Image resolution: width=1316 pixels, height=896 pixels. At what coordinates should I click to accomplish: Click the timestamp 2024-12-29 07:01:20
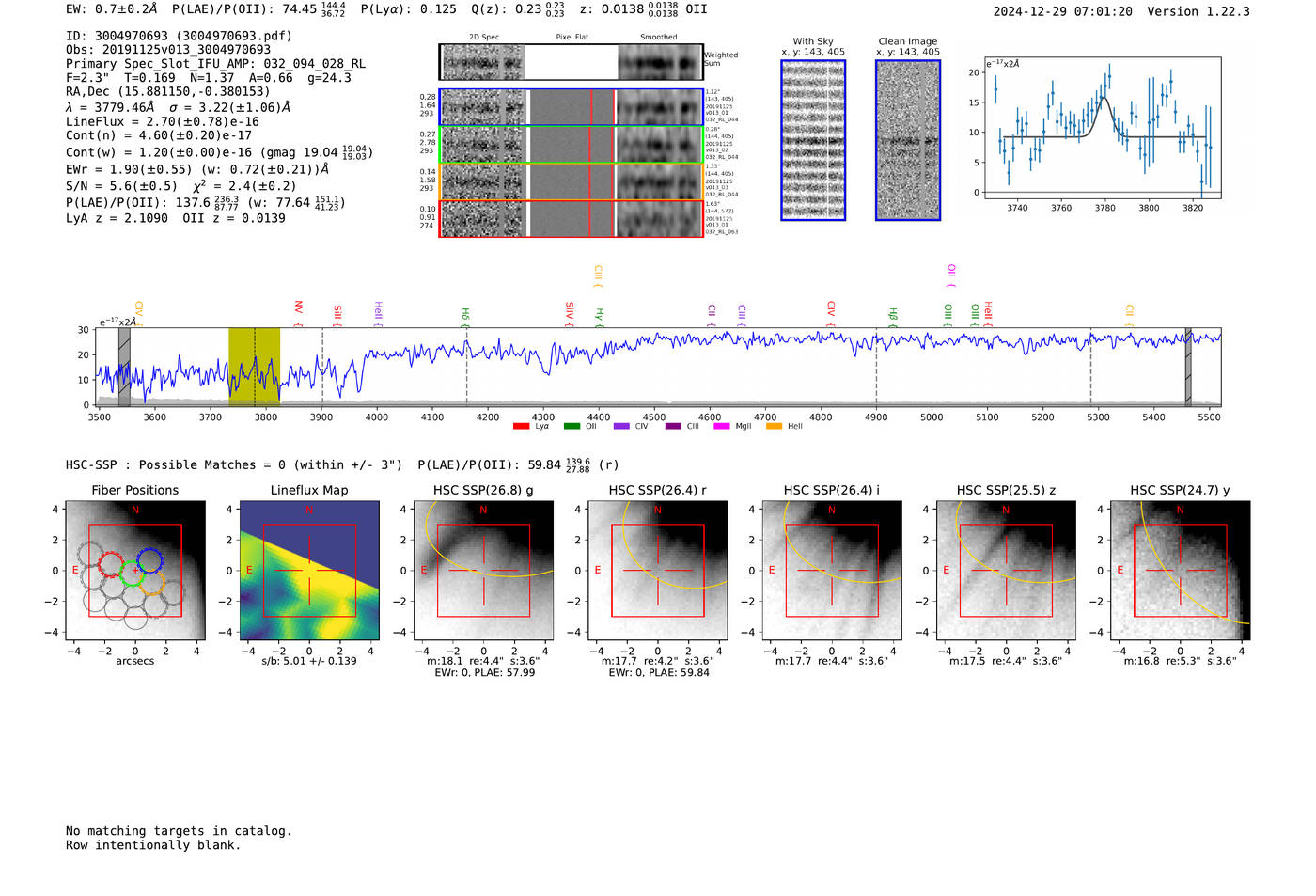1063,11
